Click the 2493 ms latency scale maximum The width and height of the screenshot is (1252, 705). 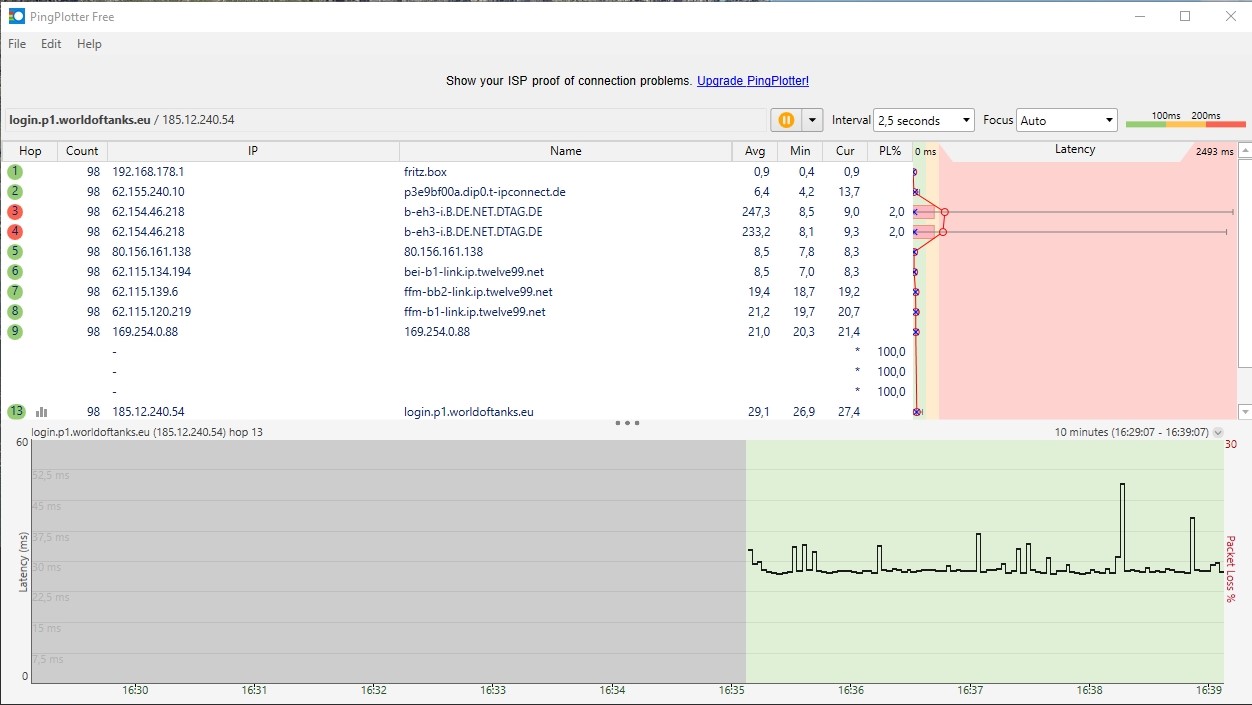(1214, 152)
